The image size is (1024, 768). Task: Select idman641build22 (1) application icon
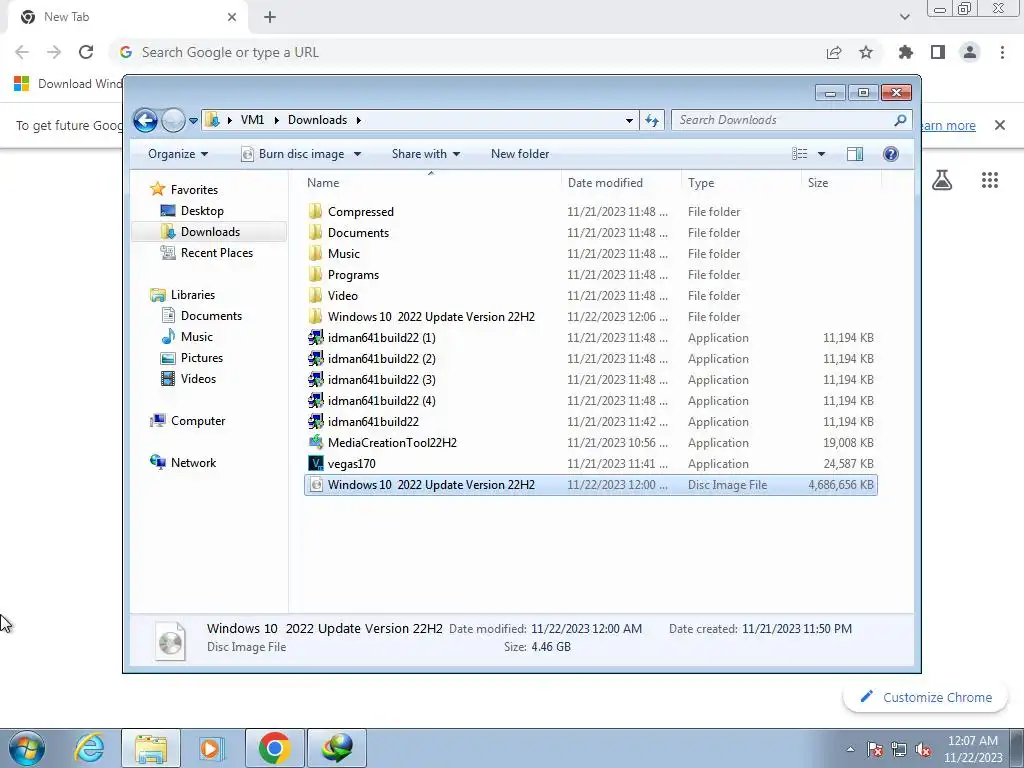[315, 338]
